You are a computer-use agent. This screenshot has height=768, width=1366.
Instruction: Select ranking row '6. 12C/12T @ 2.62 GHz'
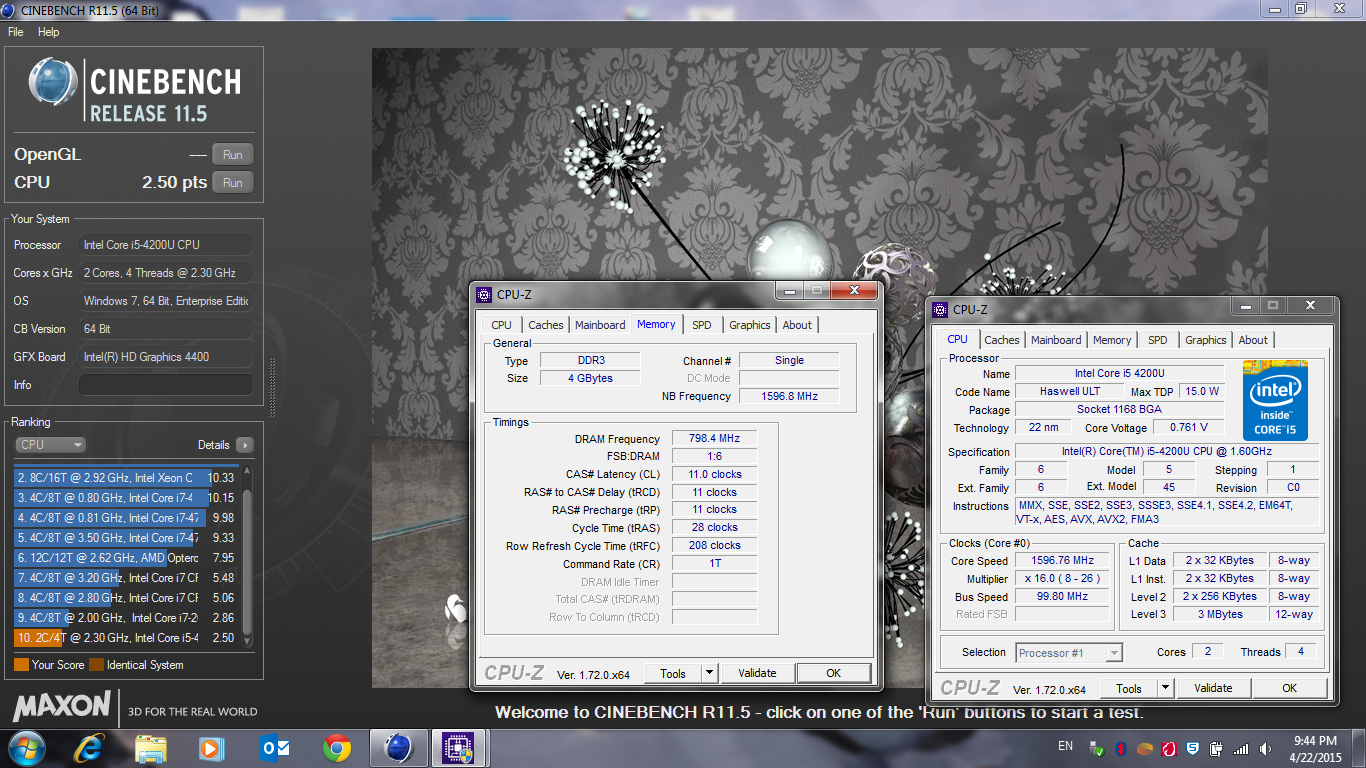click(126, 558)
